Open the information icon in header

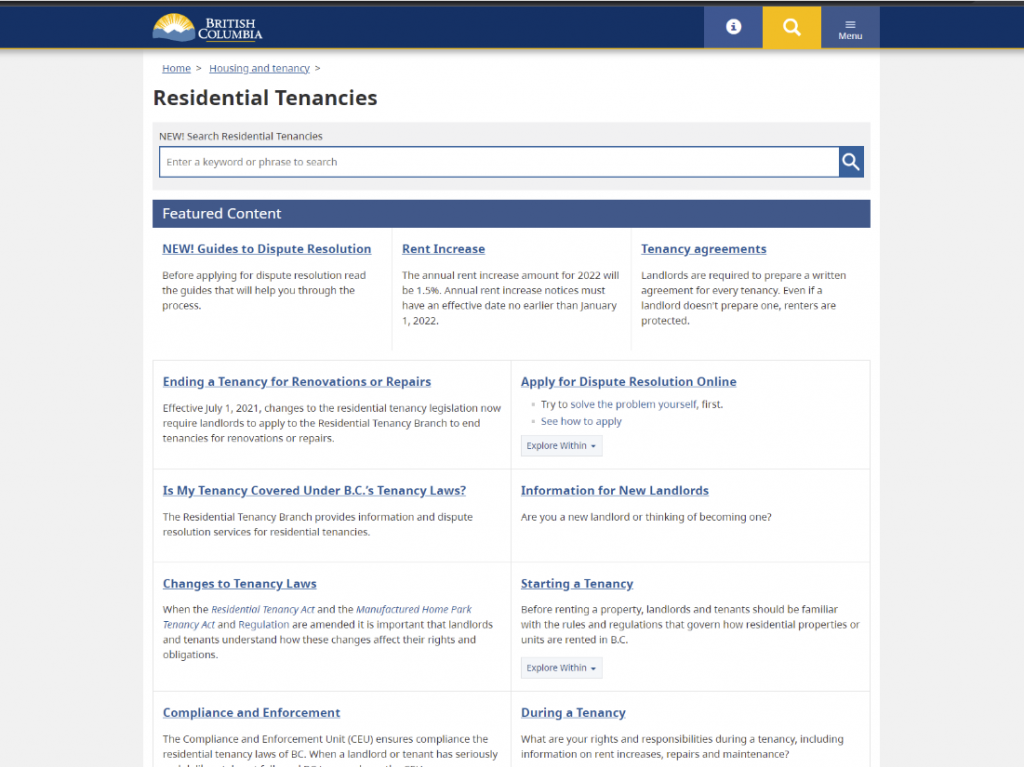[733, 27]
